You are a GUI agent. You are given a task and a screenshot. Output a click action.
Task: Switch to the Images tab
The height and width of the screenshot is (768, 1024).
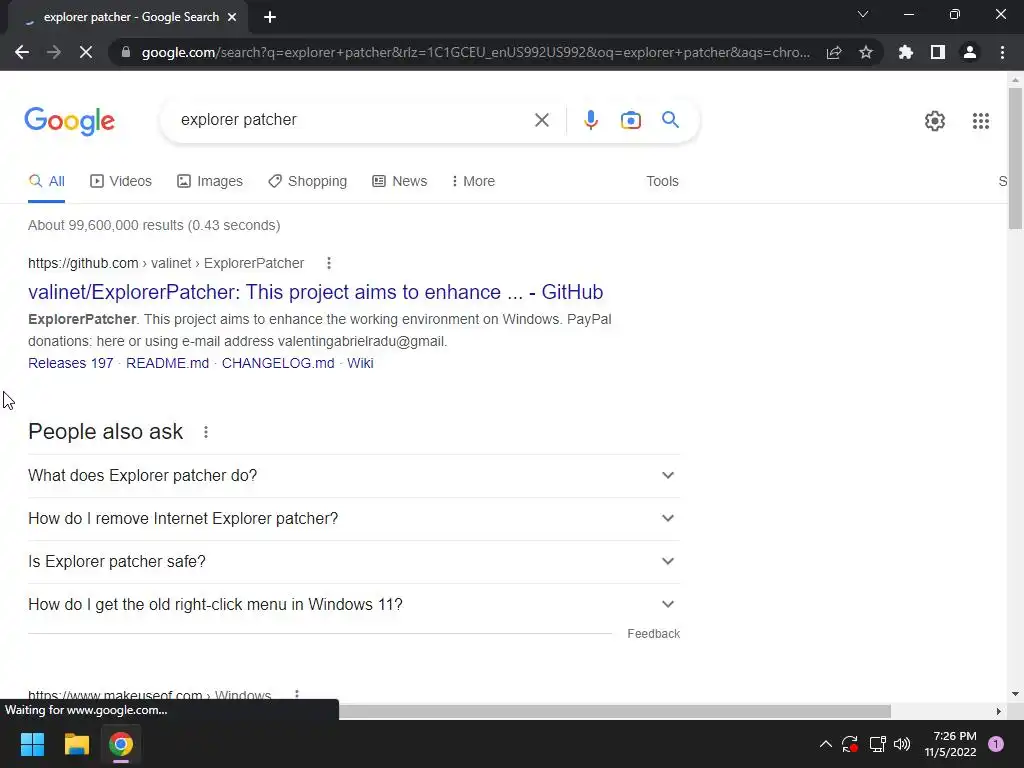coord(210,181)
